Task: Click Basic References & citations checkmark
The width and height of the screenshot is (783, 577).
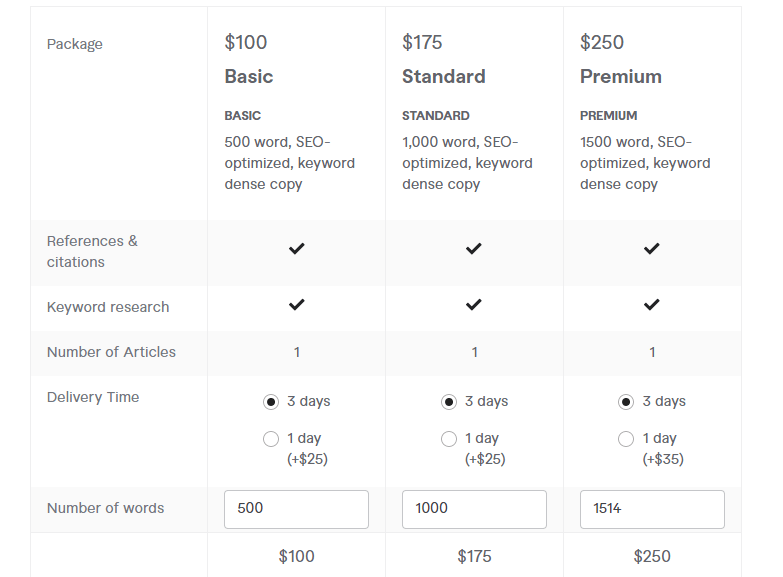Action: [296, 249]
